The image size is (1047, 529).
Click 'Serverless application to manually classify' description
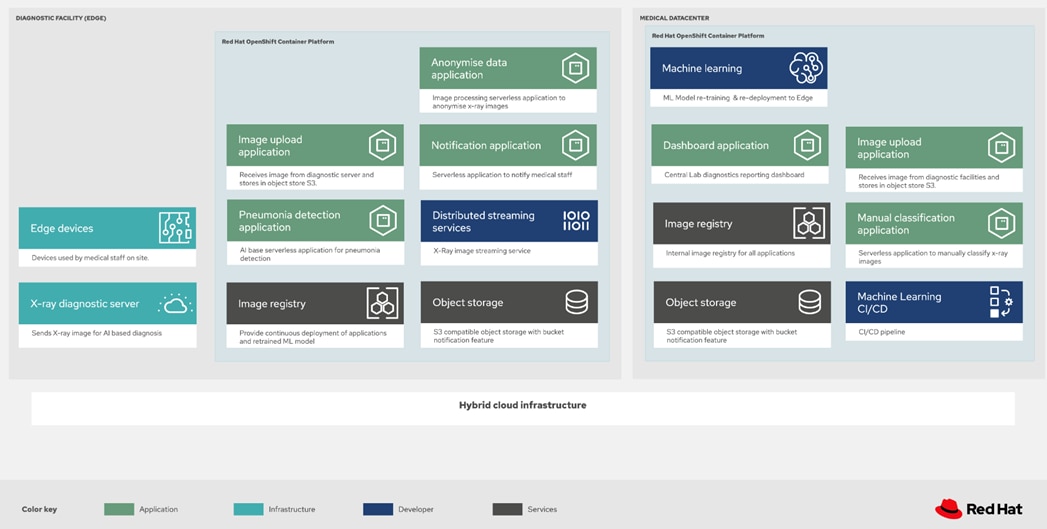(933, 257)
